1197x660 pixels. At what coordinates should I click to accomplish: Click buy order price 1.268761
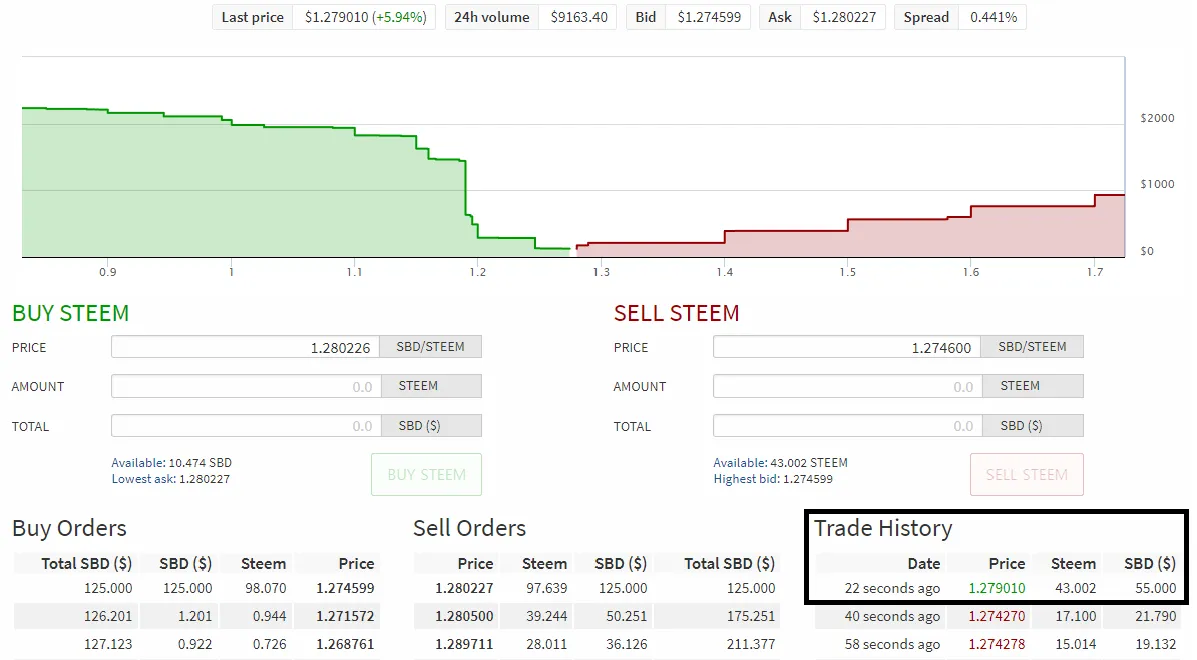345,644
